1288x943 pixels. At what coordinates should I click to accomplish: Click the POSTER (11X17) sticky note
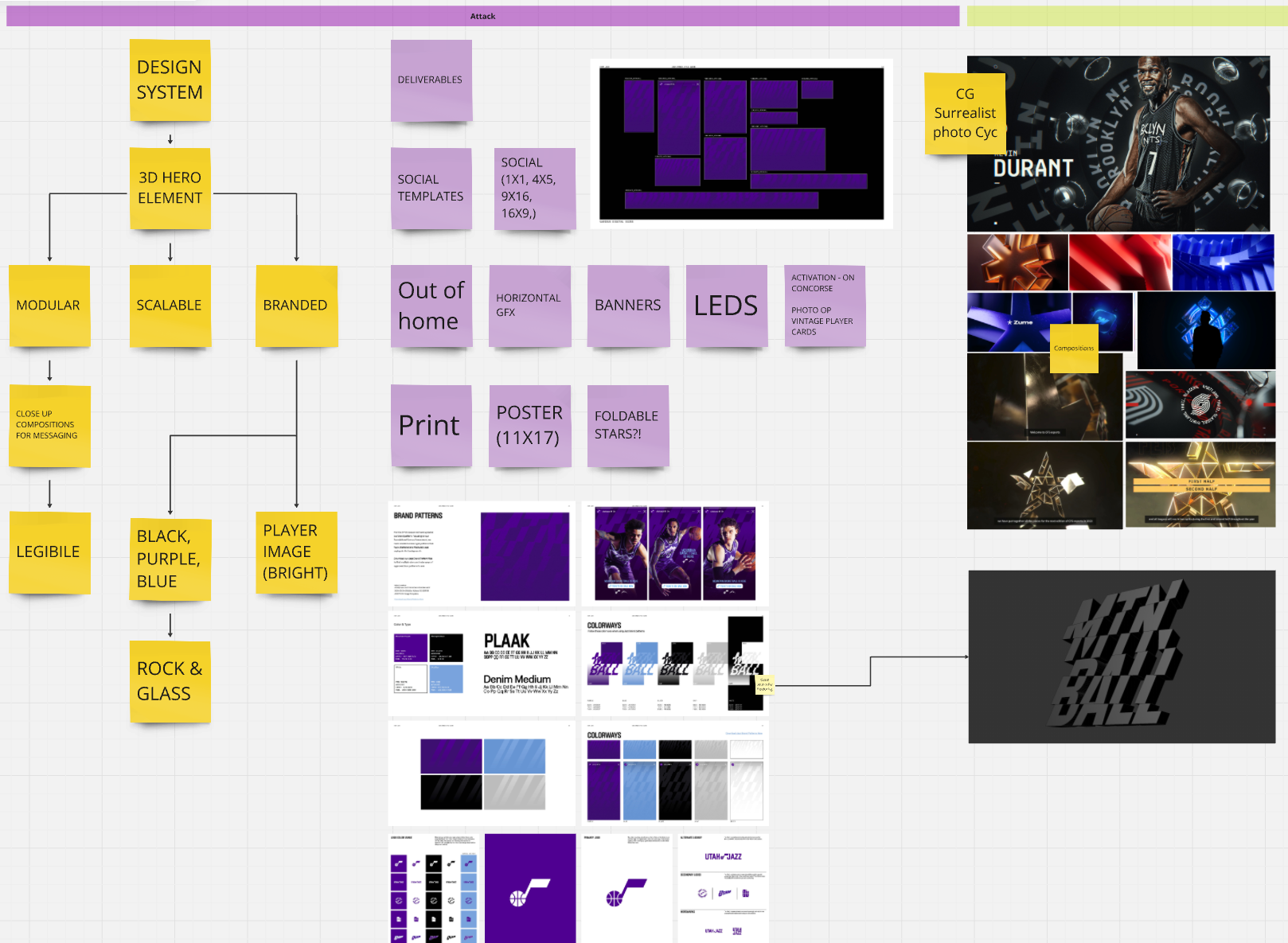(x=530, y=426)
